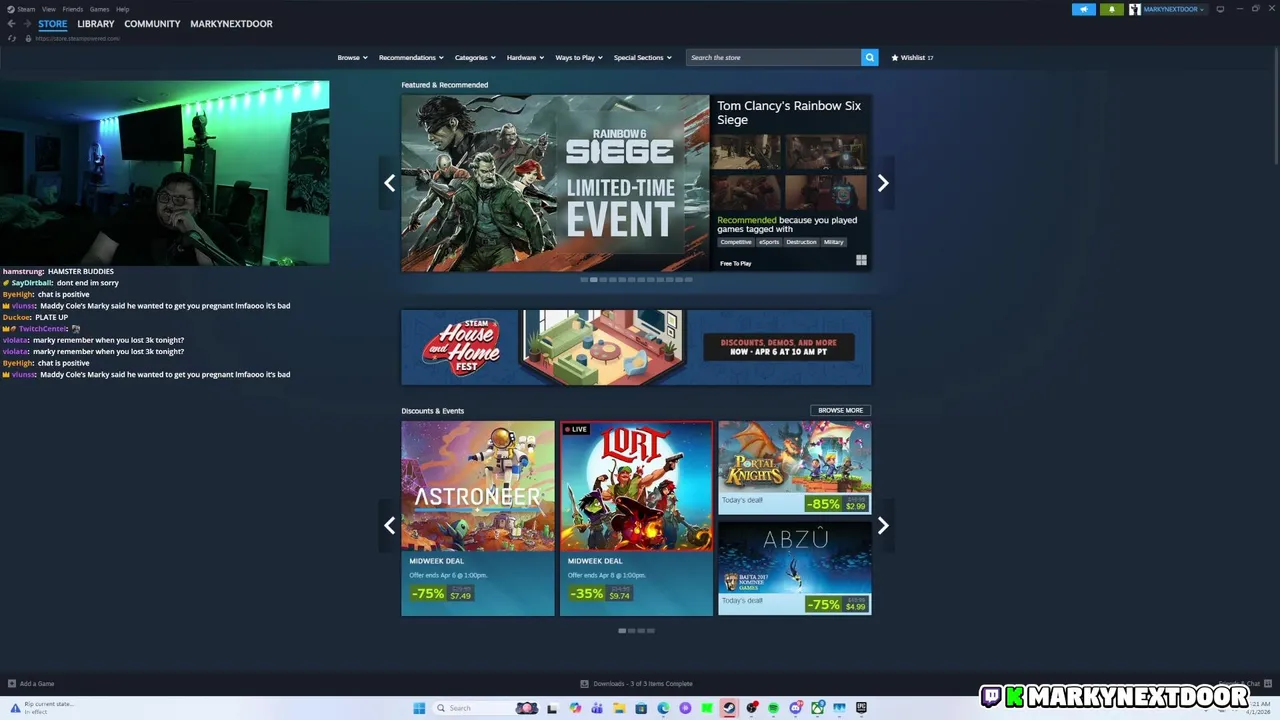
Task: Expand the Categories dropdown
Action: tap(475, 57)
